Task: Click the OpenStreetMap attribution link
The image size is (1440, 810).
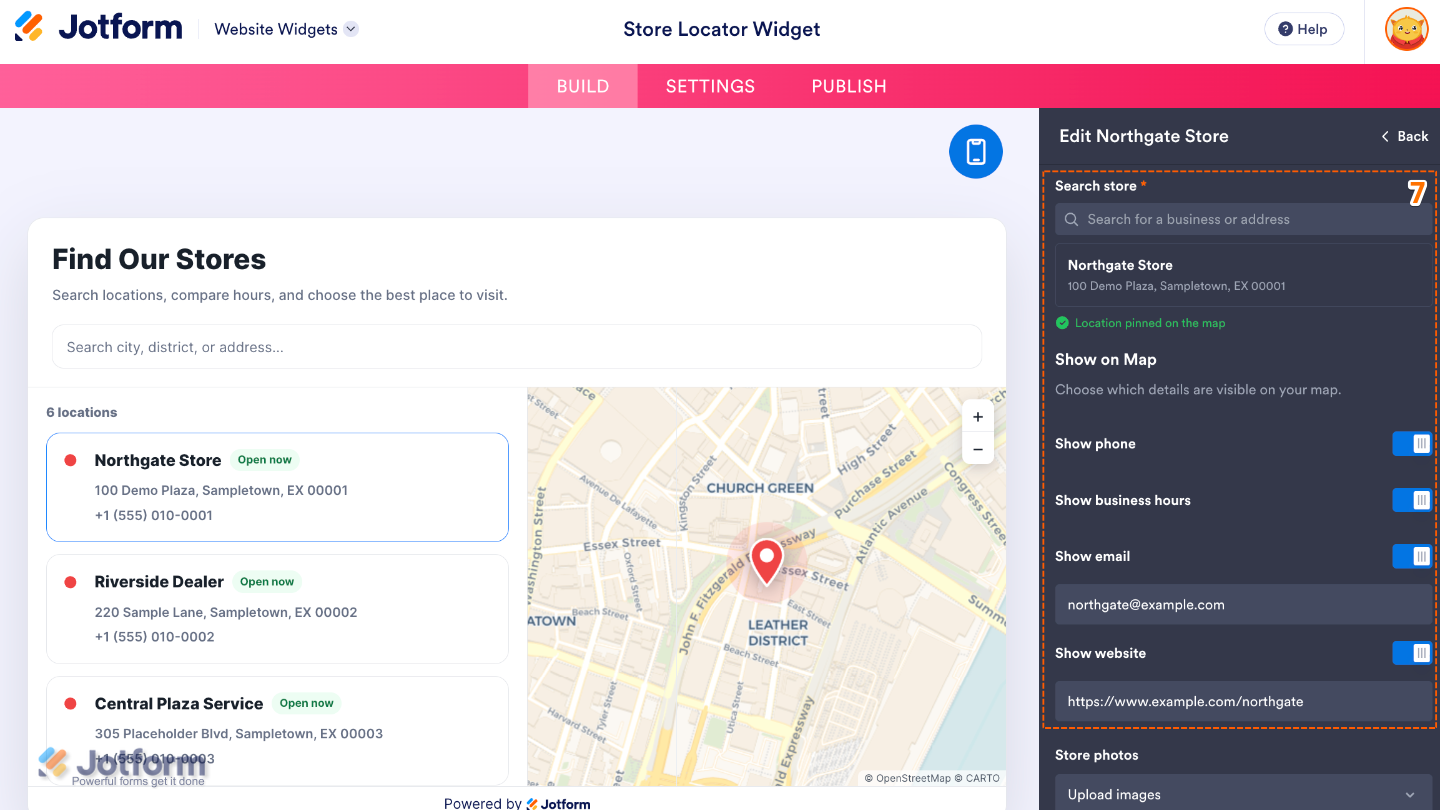Action: pyautogui.click(x=908, y=778)
